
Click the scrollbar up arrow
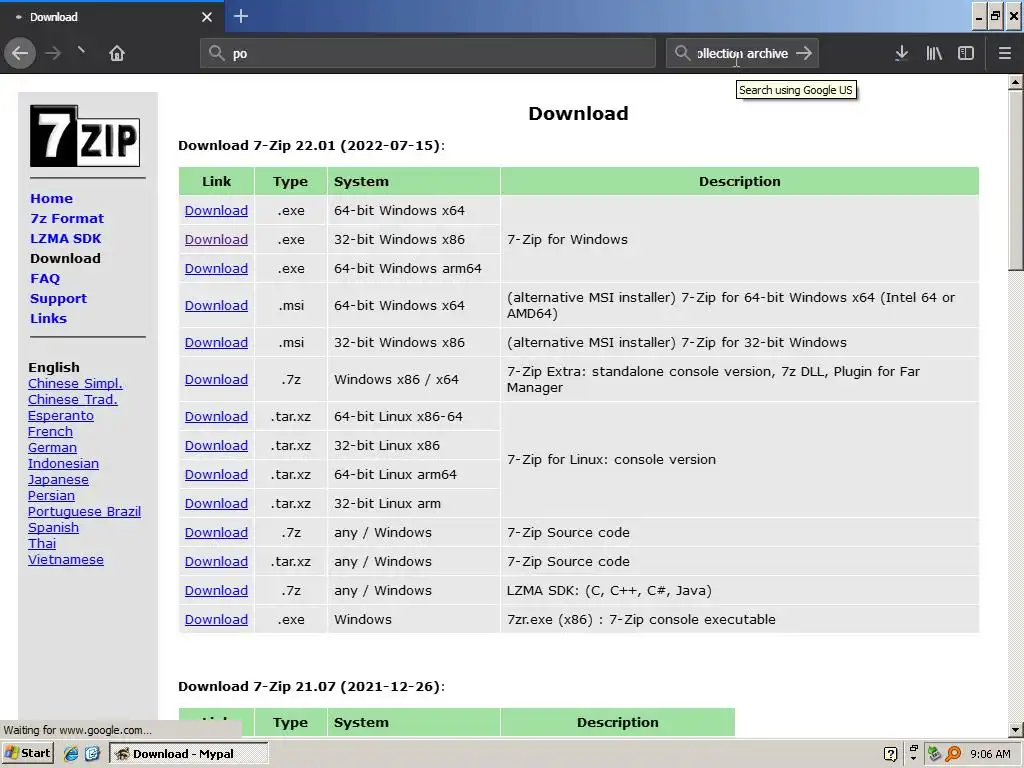point(1016,82)
